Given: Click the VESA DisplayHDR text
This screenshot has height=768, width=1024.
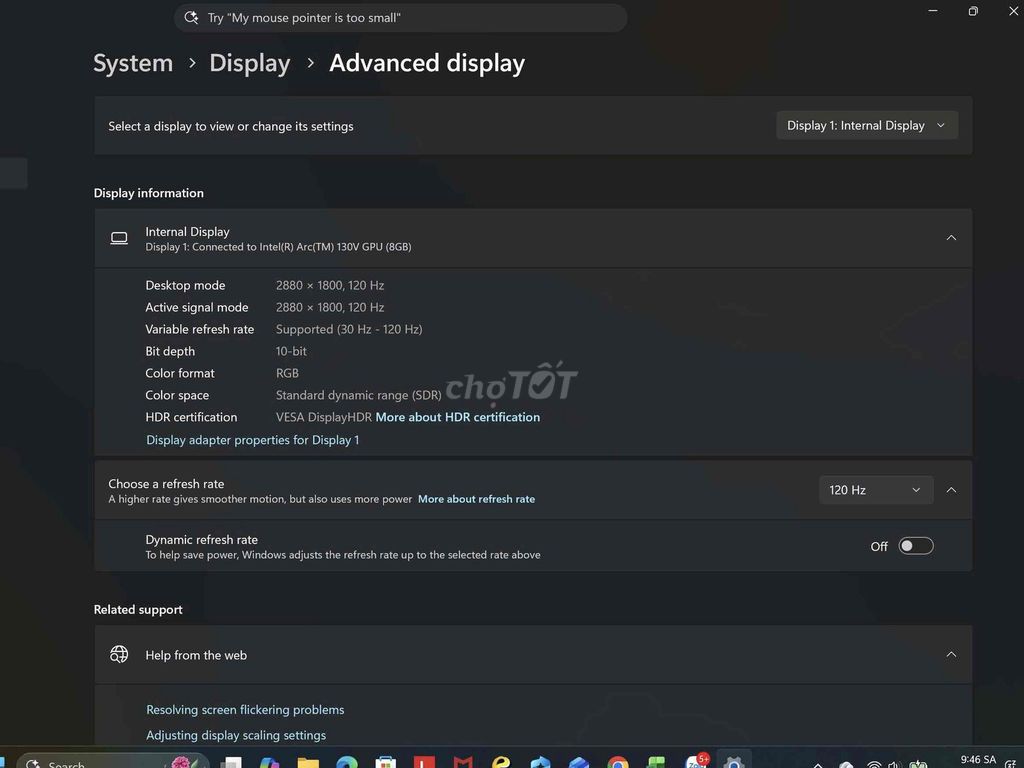Looking at the screenshot, I should point(324,417).
